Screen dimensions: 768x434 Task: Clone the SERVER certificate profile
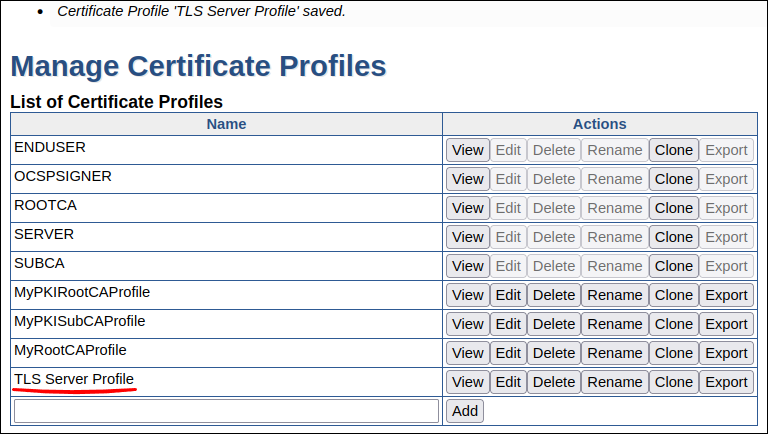pos(673,237)
